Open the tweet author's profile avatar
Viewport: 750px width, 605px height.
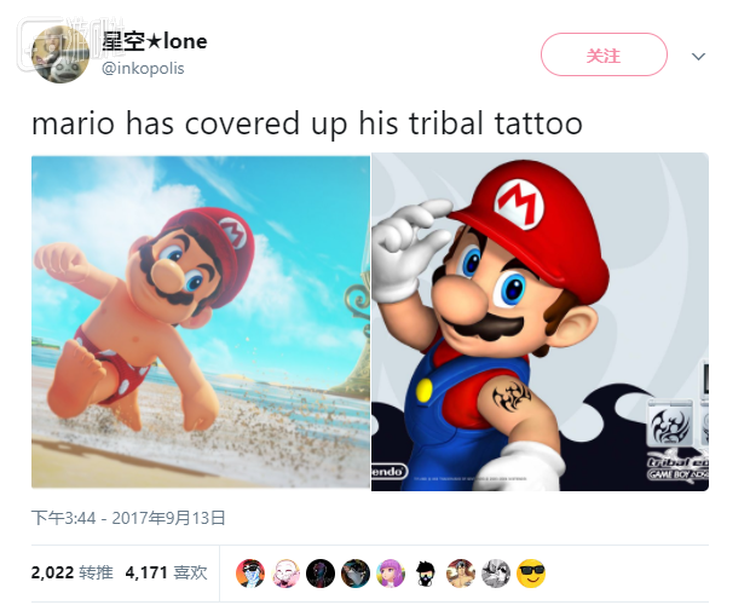click(60, 54)
